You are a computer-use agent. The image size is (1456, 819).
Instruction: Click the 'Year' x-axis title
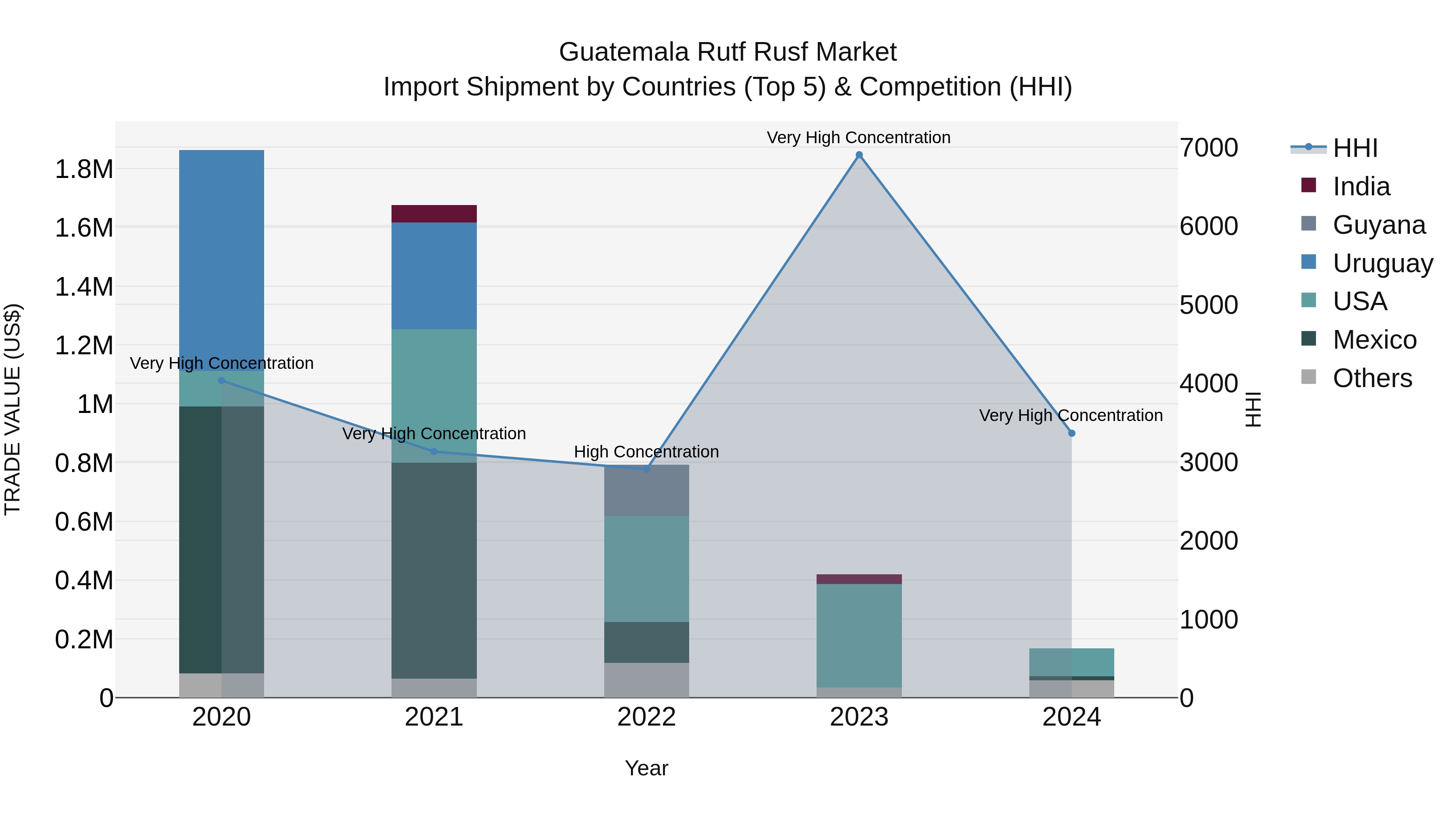pyautogui.click(x=647, y=769)
